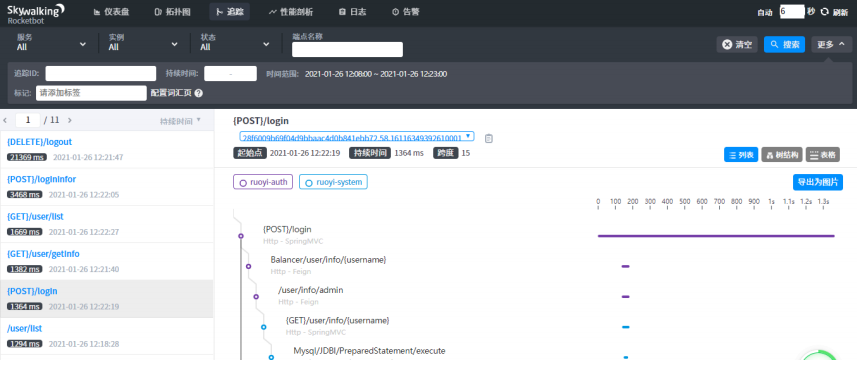Click the Balancer/user/info duration bar

tap(626, 266)
